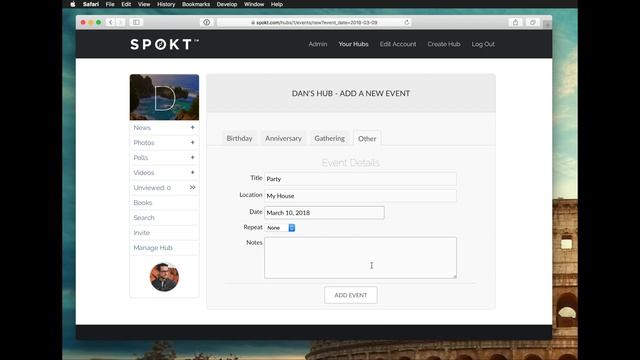Open the Edit menu
This screenshot has width=640, height=360.
(x=126, y=4)
